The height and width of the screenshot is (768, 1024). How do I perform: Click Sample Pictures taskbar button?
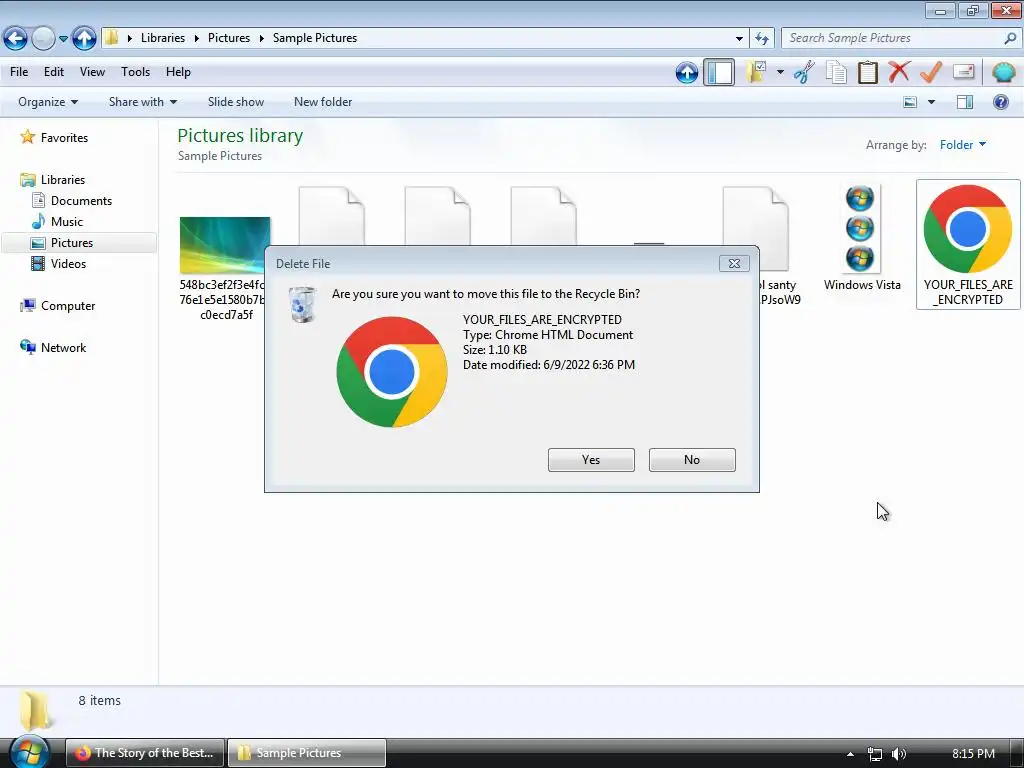[307, 753]
